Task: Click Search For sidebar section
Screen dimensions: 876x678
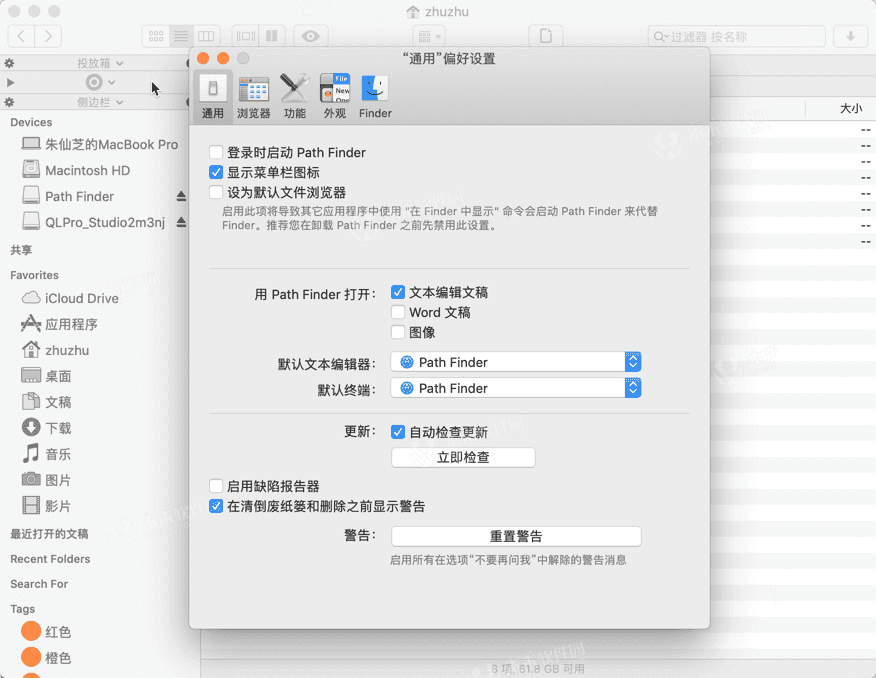Action: coord(39,584)
